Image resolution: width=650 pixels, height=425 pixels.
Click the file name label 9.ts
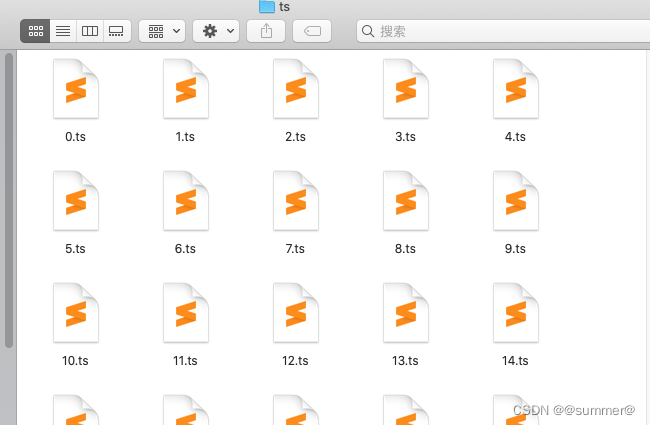pyautogui.click(x=515, y=248)
